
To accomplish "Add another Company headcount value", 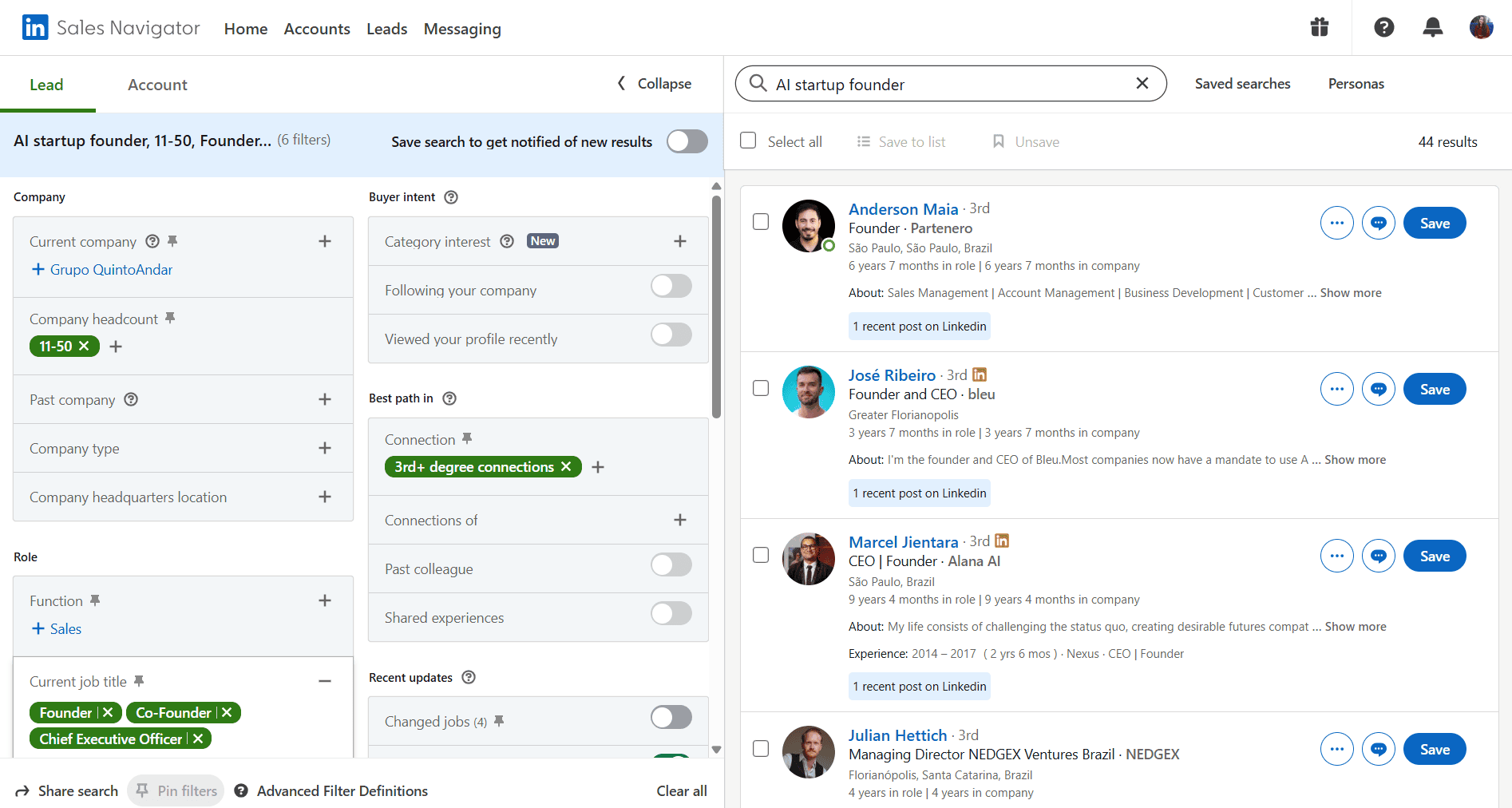I will tap(116, 347).
